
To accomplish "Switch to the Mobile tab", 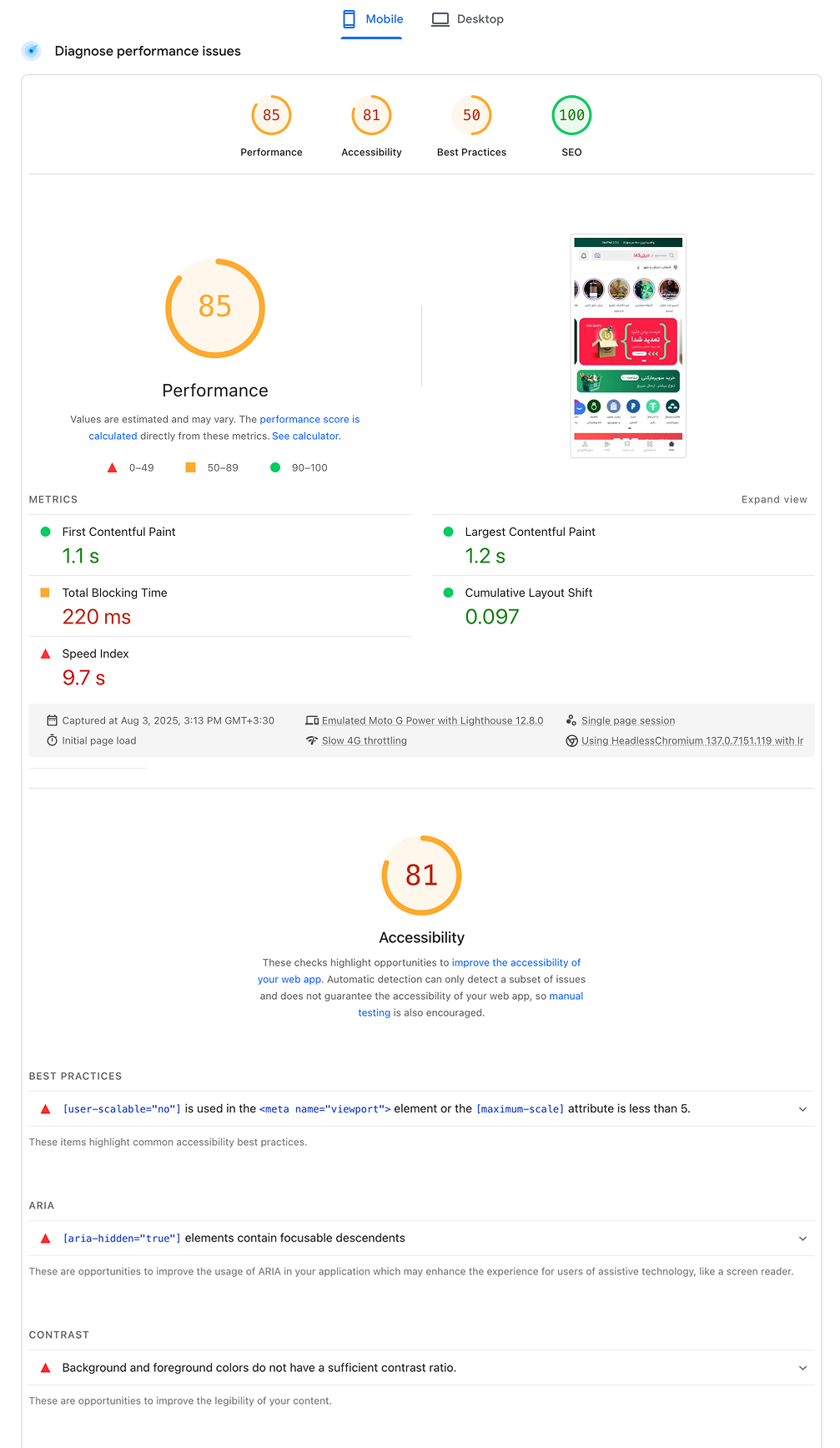I will (x=373, y=19).
